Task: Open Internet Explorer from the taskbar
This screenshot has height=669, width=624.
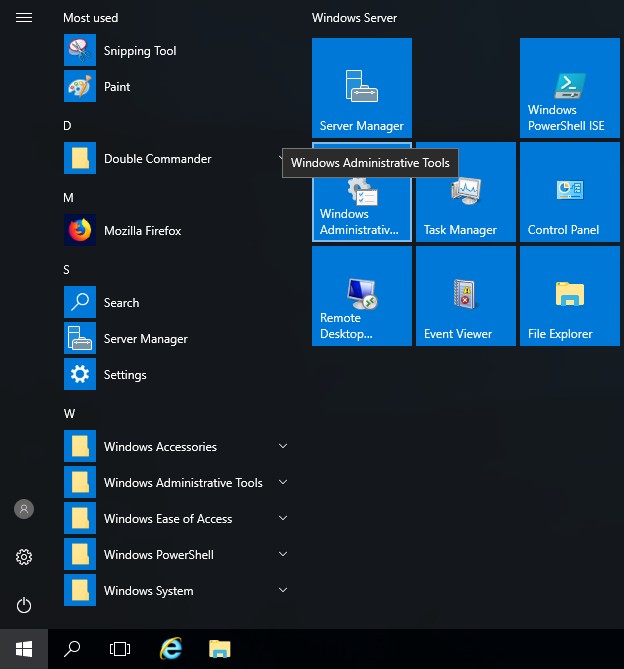Action: [x=171, y=649]
